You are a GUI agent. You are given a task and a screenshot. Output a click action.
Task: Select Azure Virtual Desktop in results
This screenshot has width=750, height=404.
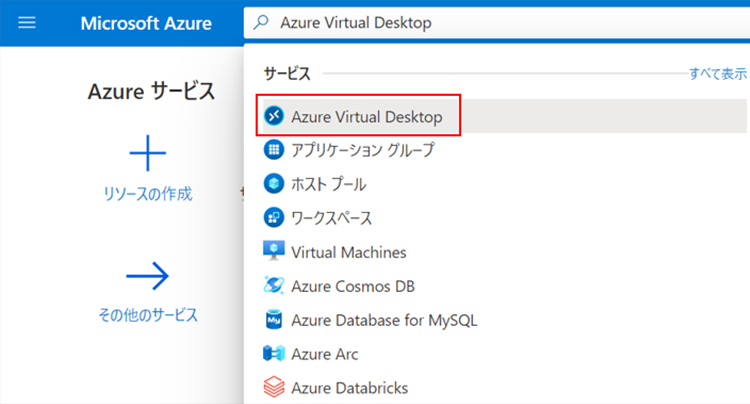tap(366, 116)
